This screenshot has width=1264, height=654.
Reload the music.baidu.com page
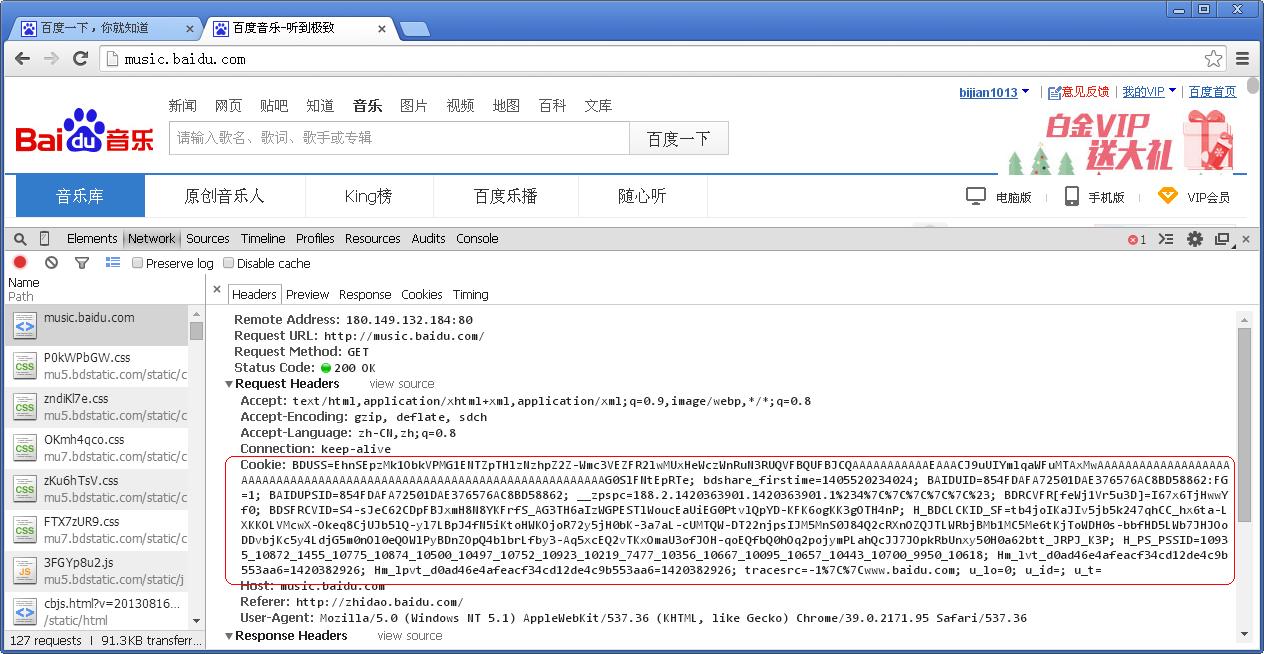(x=81, y=59)
